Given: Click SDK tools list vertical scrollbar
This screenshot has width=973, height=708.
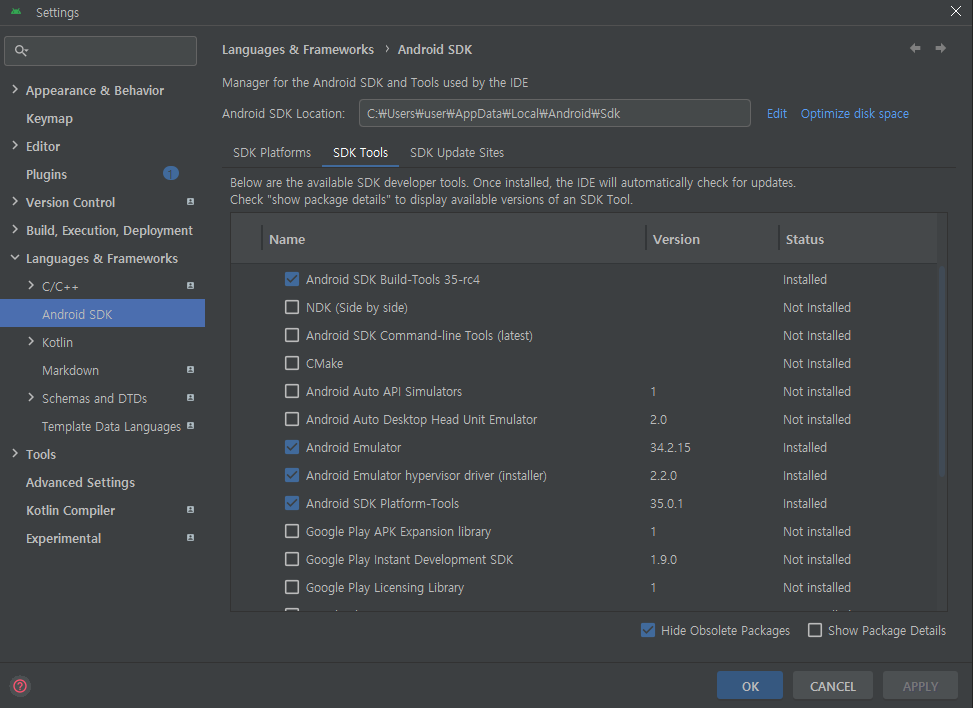Looking at the screenshot, I should pyautogui.click(x=942, y=371).
